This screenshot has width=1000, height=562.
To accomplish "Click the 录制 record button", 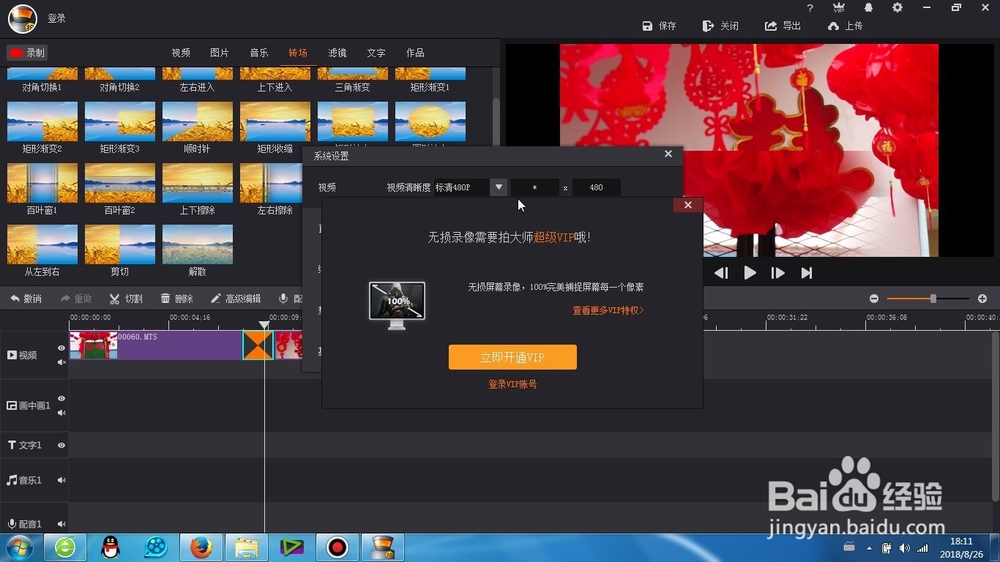I will tap(27, 53).
